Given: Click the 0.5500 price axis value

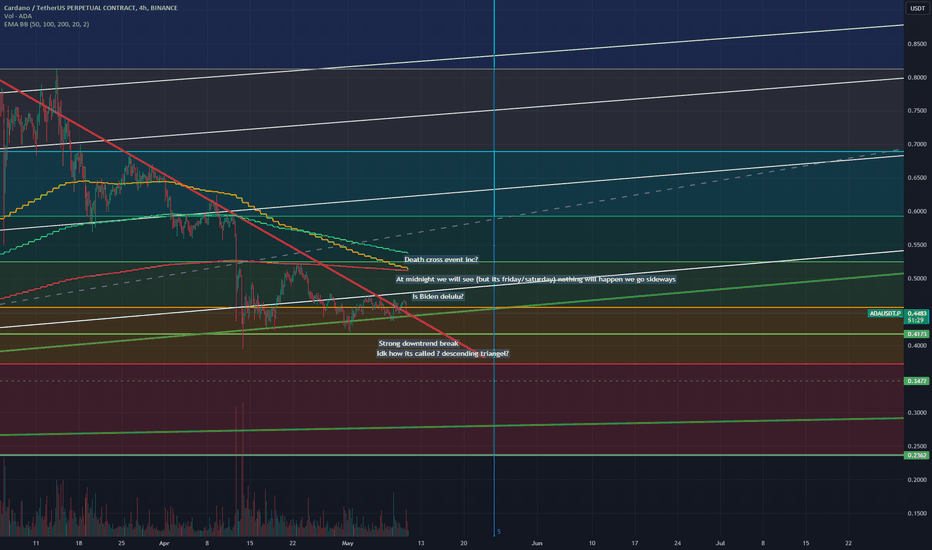Looking at the screenshot, I should 917,245.
